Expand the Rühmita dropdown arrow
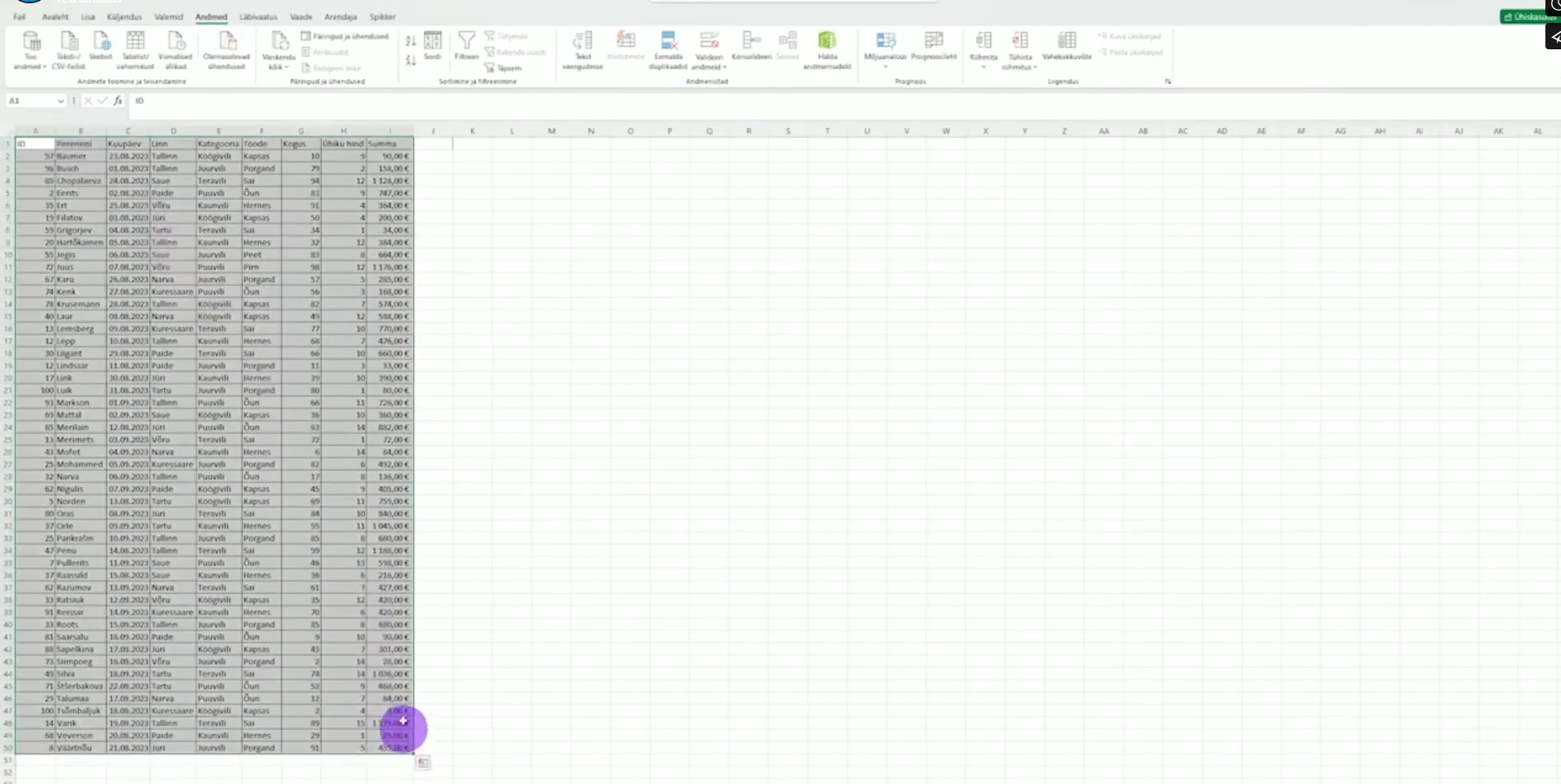This screenshot has height=784, width=1561. point(983,67)
